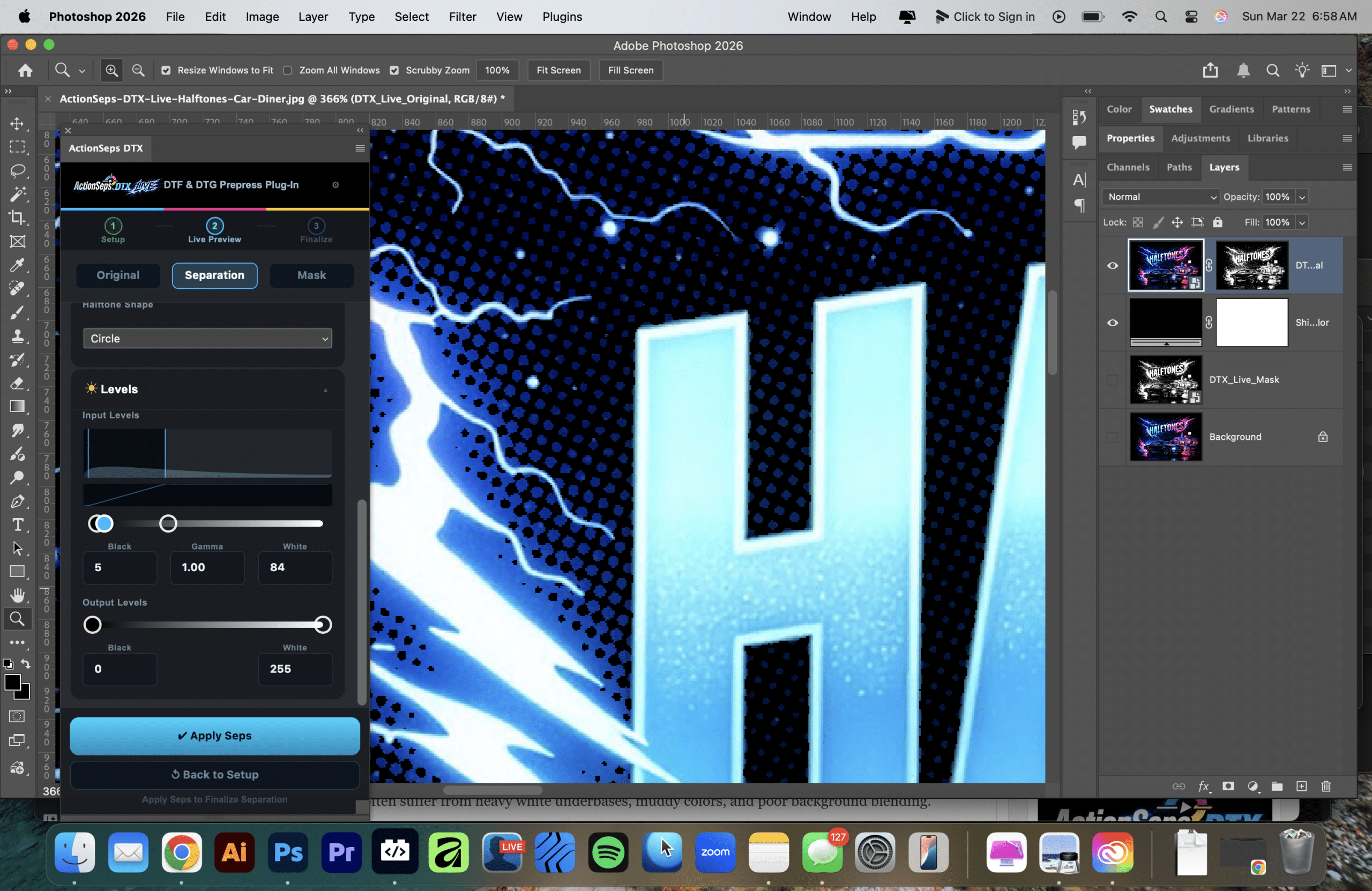Select the Crop tool
The image size is (1372, 891).
click(x=17, y=218)
